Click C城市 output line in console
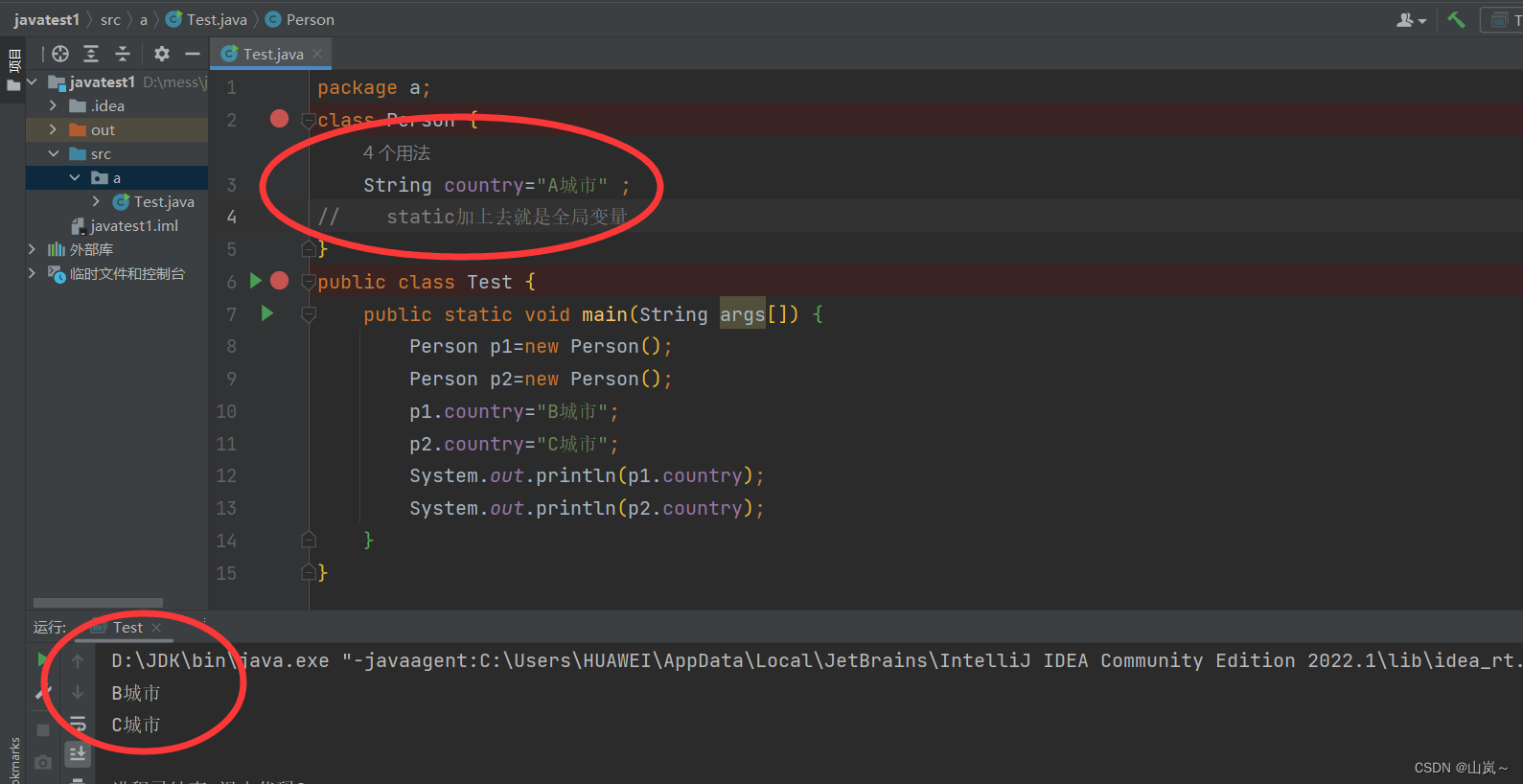The image size is (1523, 784). click(136, 725)
